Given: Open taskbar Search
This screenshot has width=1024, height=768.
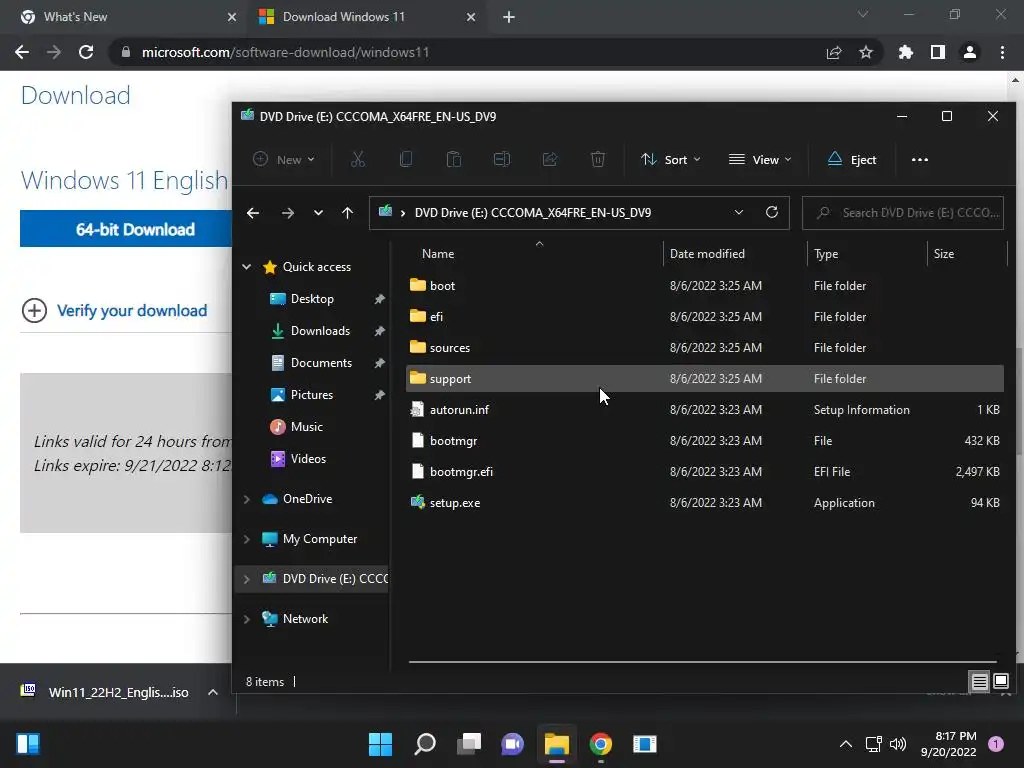Looking at the screenshot, I should coord(424,744).
